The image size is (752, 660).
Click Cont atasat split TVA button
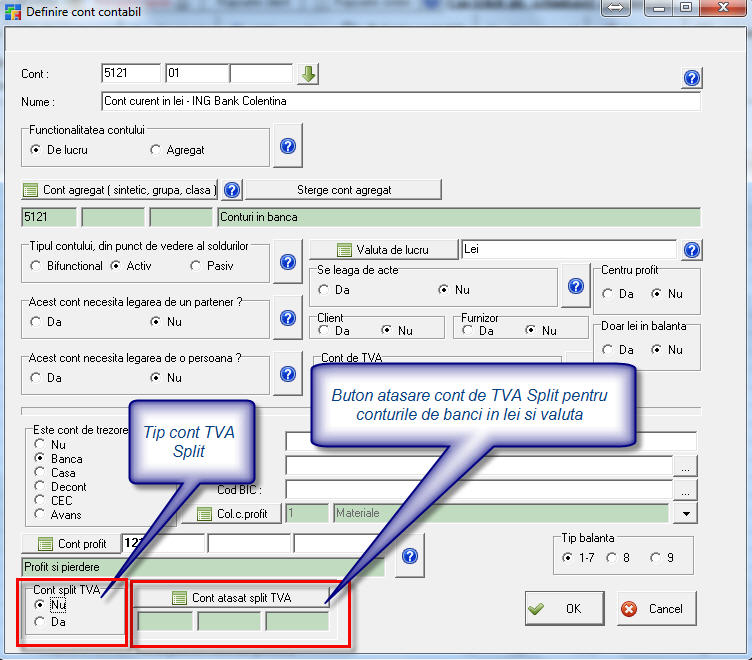tap(232, 598)
